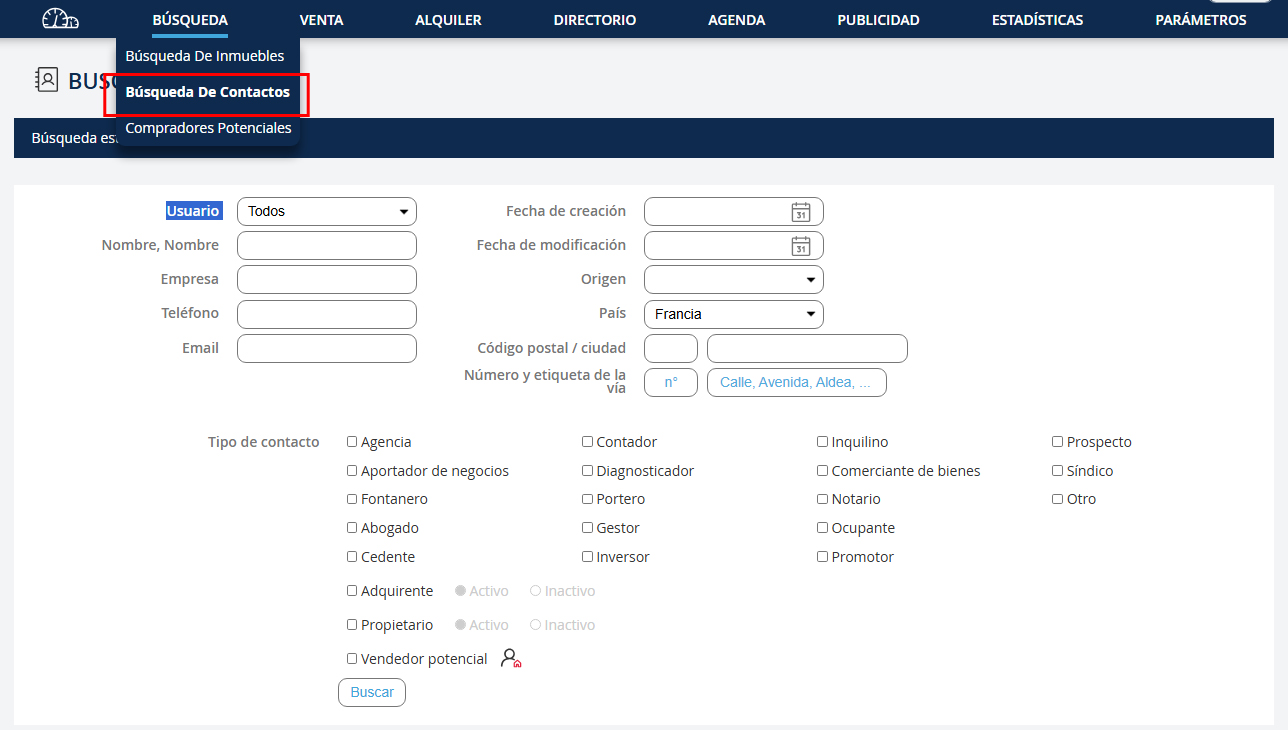Select the Inactivo radio for Adquirente
The width and height of the screenshot is (1288, 730).
pos(536,591)
